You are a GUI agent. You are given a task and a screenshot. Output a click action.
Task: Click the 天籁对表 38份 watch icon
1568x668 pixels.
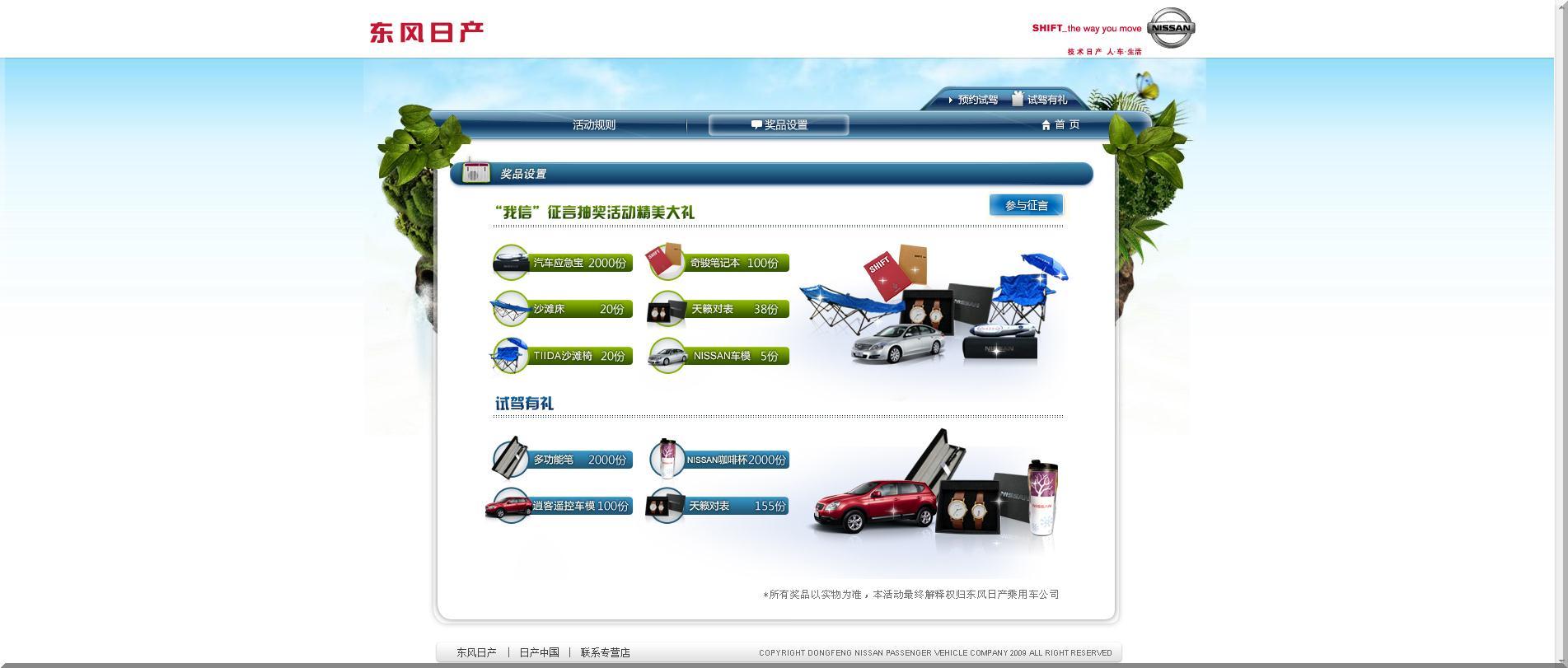[x=667, y=309]
